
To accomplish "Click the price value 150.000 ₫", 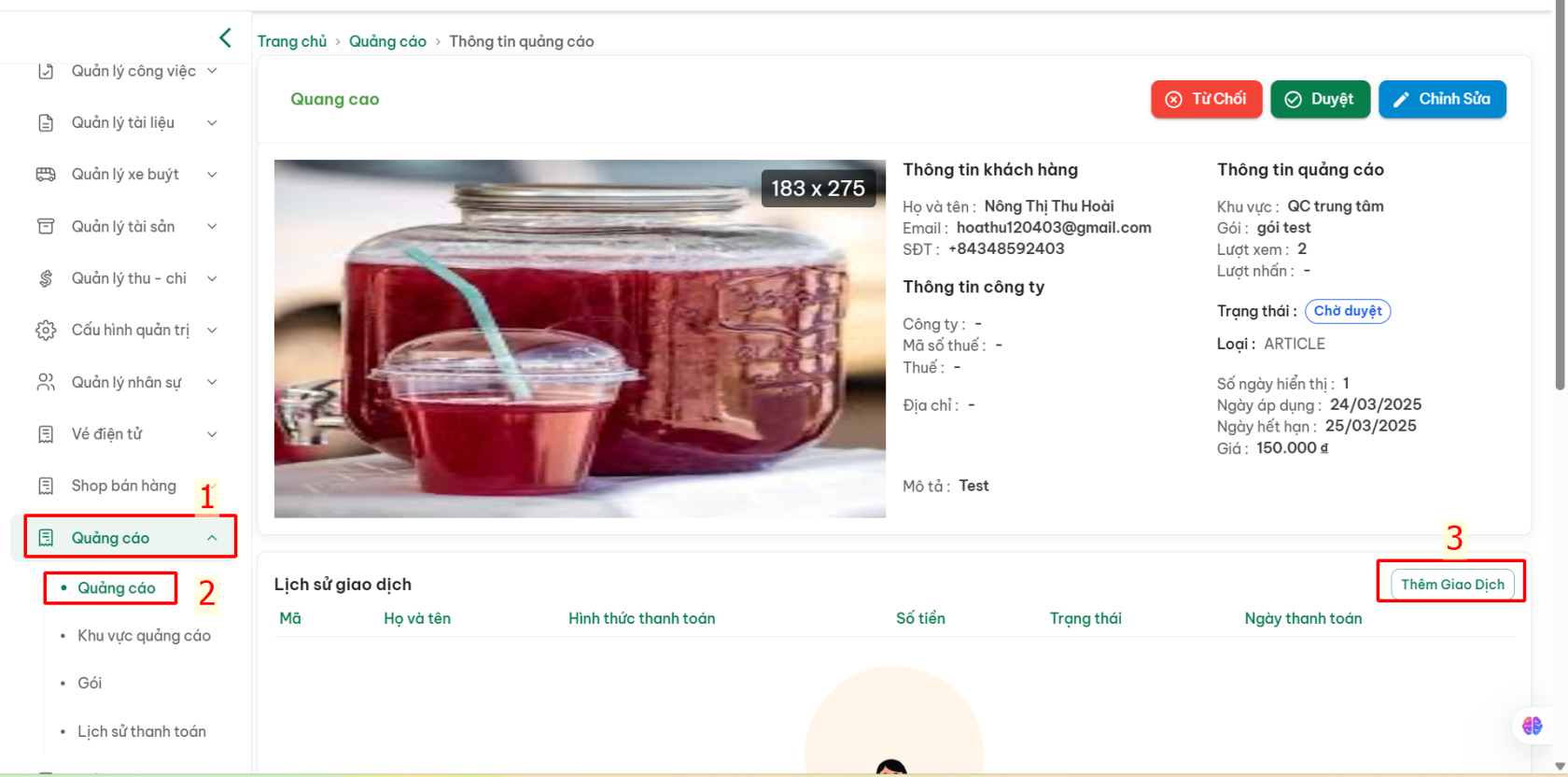I will 1292,448.
